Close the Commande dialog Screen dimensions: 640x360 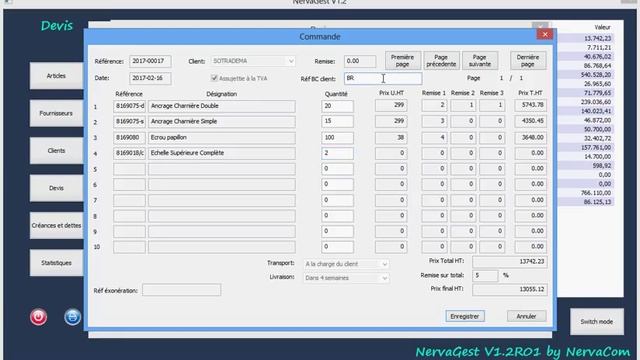[x=545, y=34]
